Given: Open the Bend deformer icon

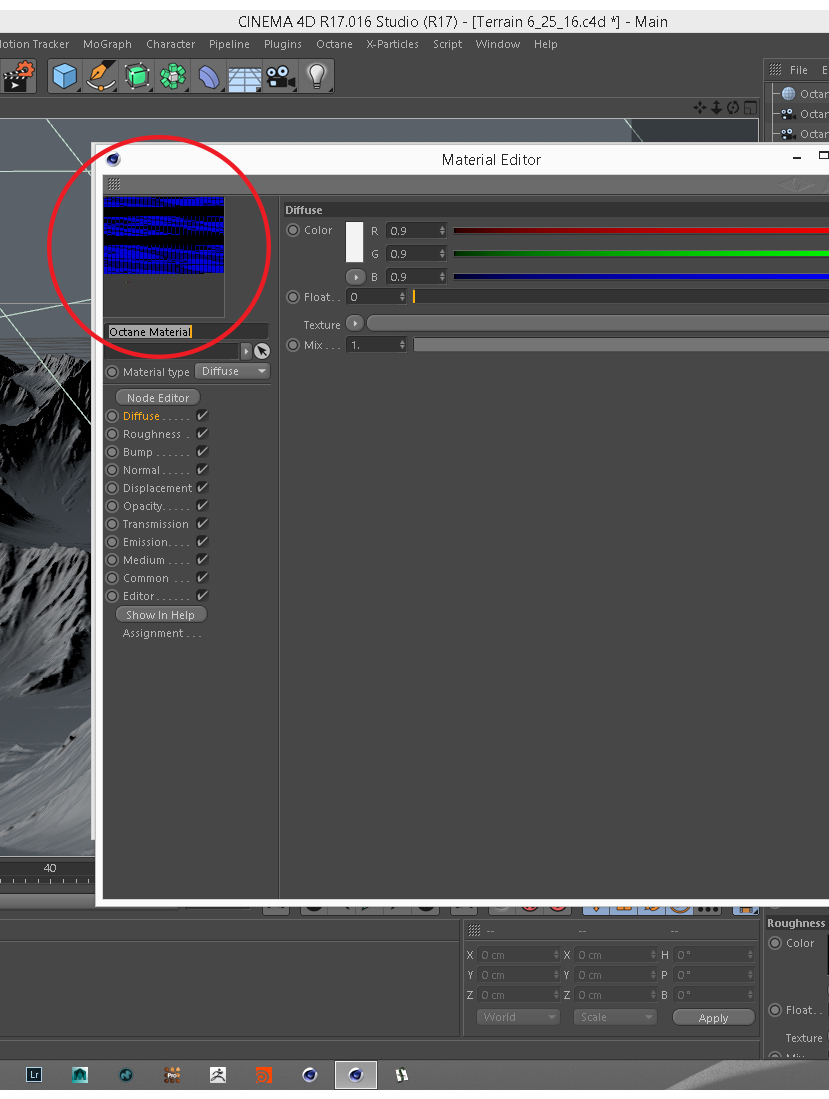Looking at the screenshot, I should point(209,77).
